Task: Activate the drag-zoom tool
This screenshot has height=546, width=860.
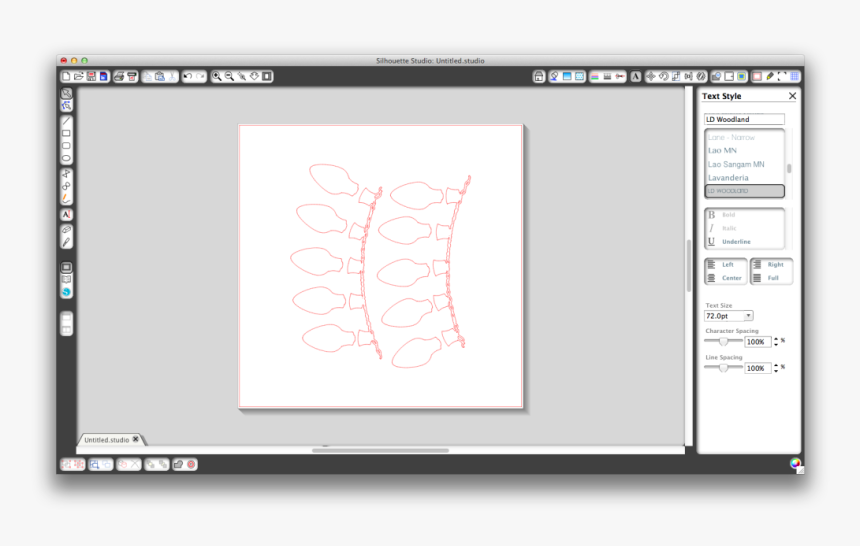Action: (242, 76)
